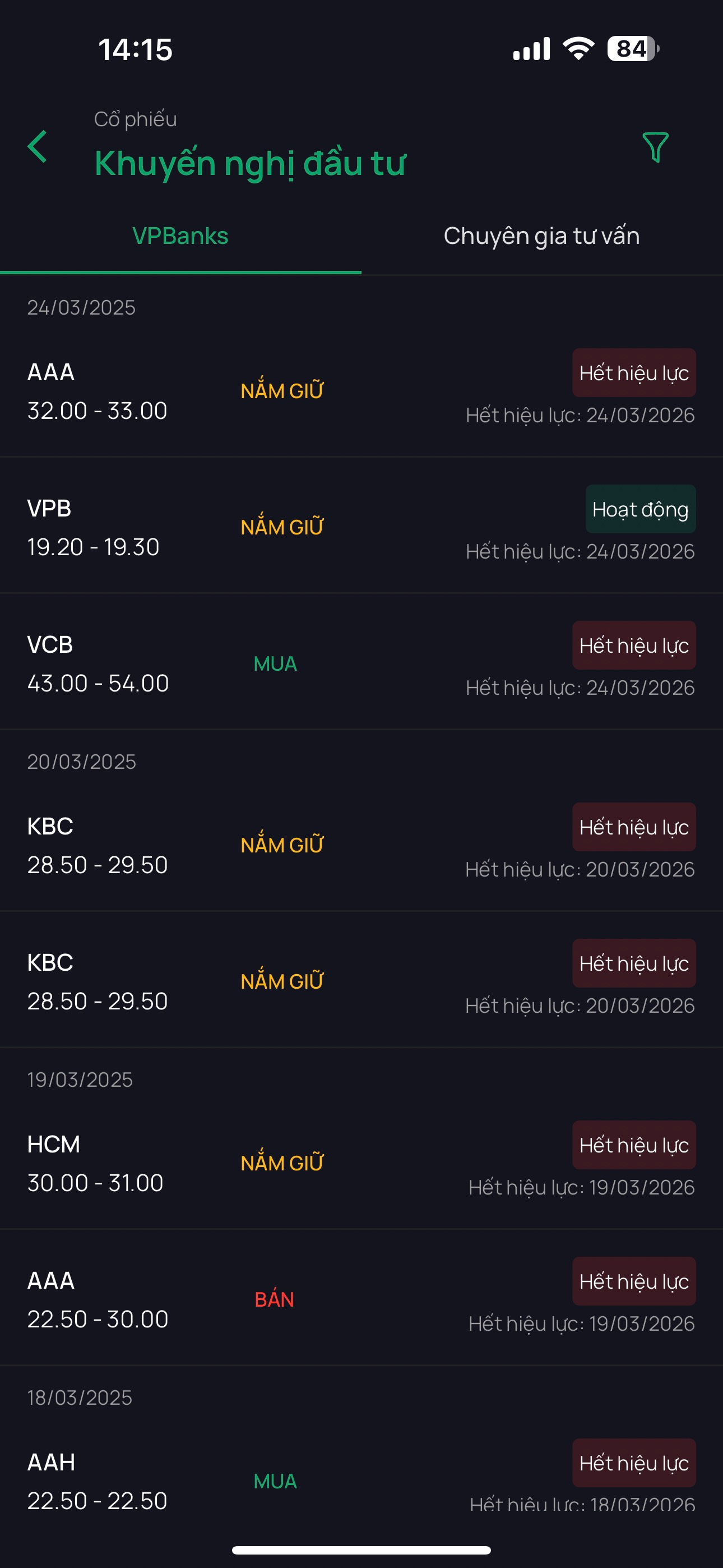This screenshot has width=723, height=1568.
Task: Tap the cellular signal bars icon
Action: pyautogui.click(x=531, y=49)
